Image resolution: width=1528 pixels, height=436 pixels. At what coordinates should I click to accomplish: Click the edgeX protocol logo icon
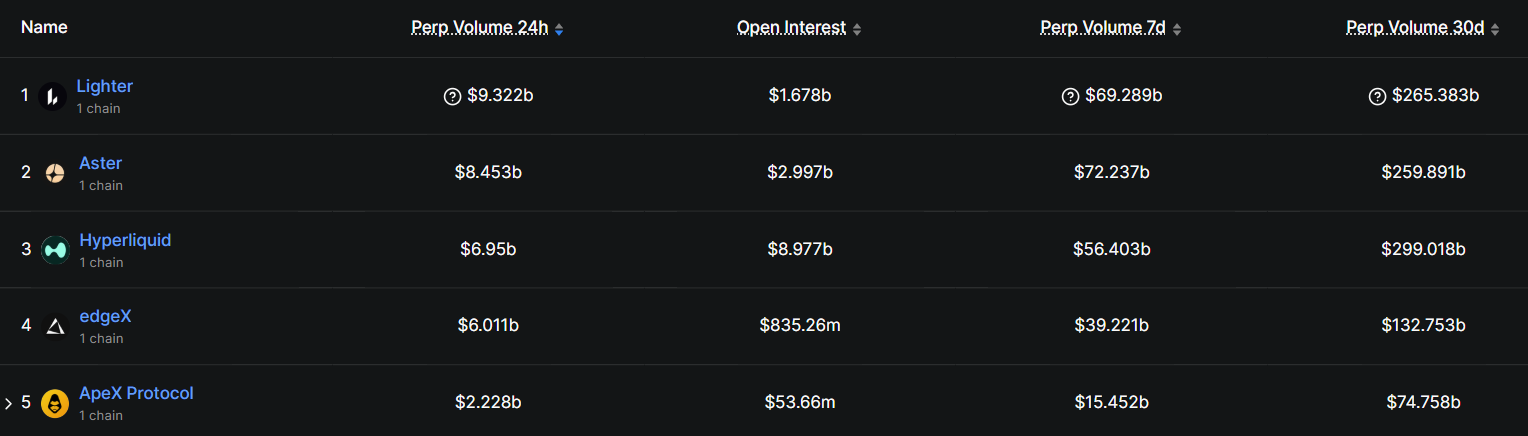pos(54,326)
